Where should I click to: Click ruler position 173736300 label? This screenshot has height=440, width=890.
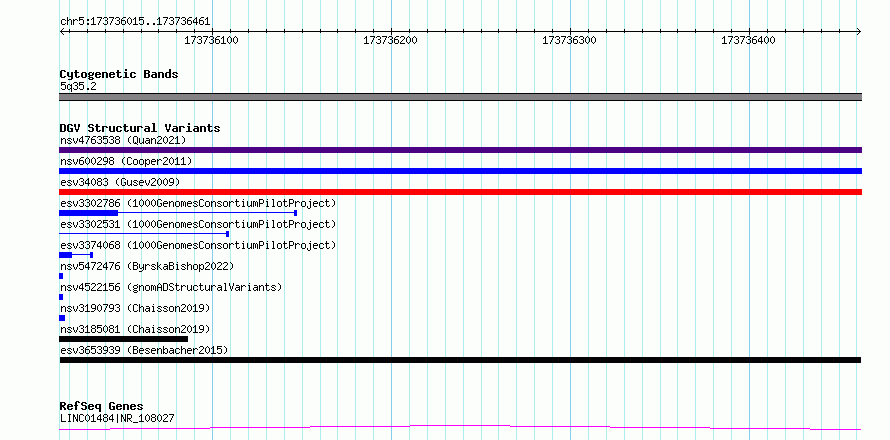pyautogui.click(x=569, y=40)
